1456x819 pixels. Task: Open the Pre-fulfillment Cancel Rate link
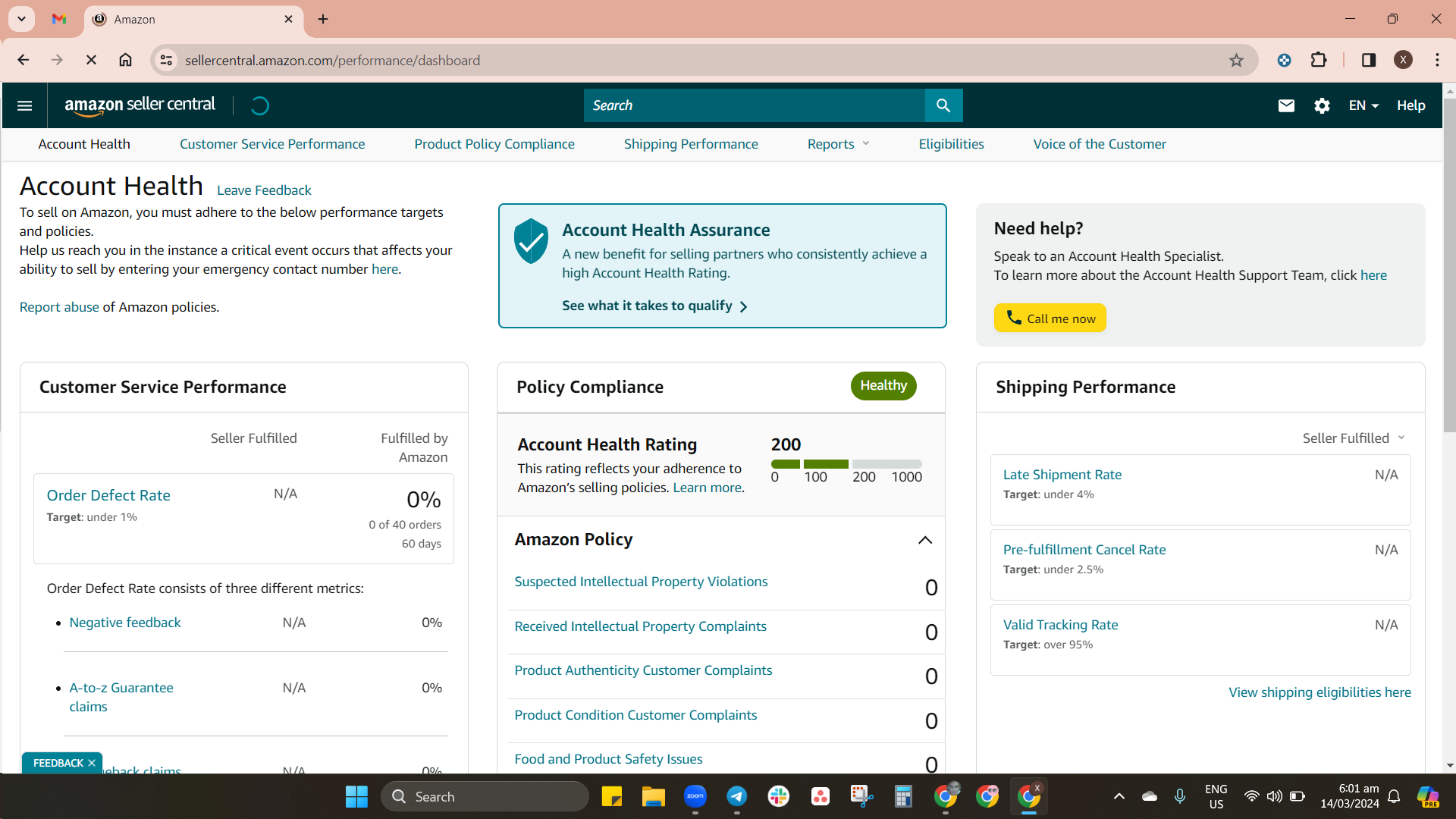click(x=1084, y=550)
